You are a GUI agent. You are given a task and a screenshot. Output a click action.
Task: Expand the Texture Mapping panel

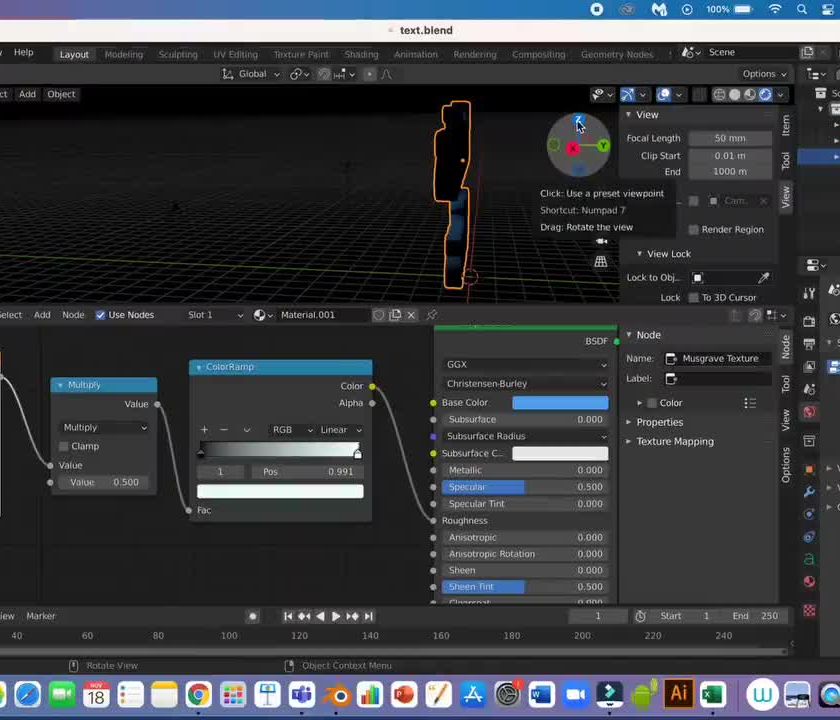point(675,441)
